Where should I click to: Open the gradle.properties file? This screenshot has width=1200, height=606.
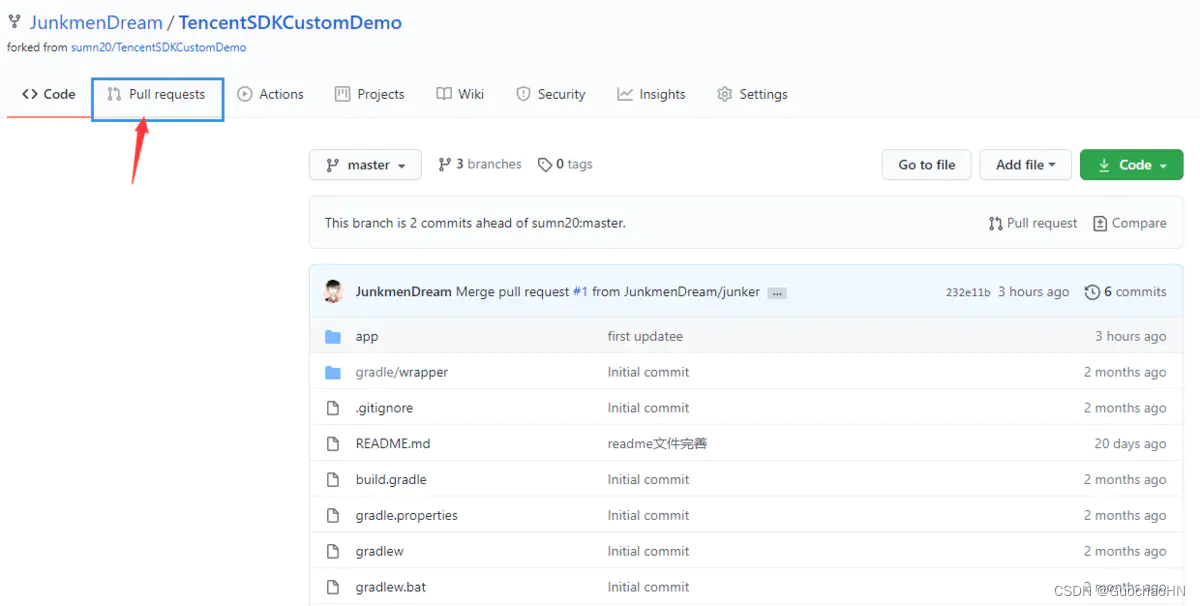click(407, 516)
